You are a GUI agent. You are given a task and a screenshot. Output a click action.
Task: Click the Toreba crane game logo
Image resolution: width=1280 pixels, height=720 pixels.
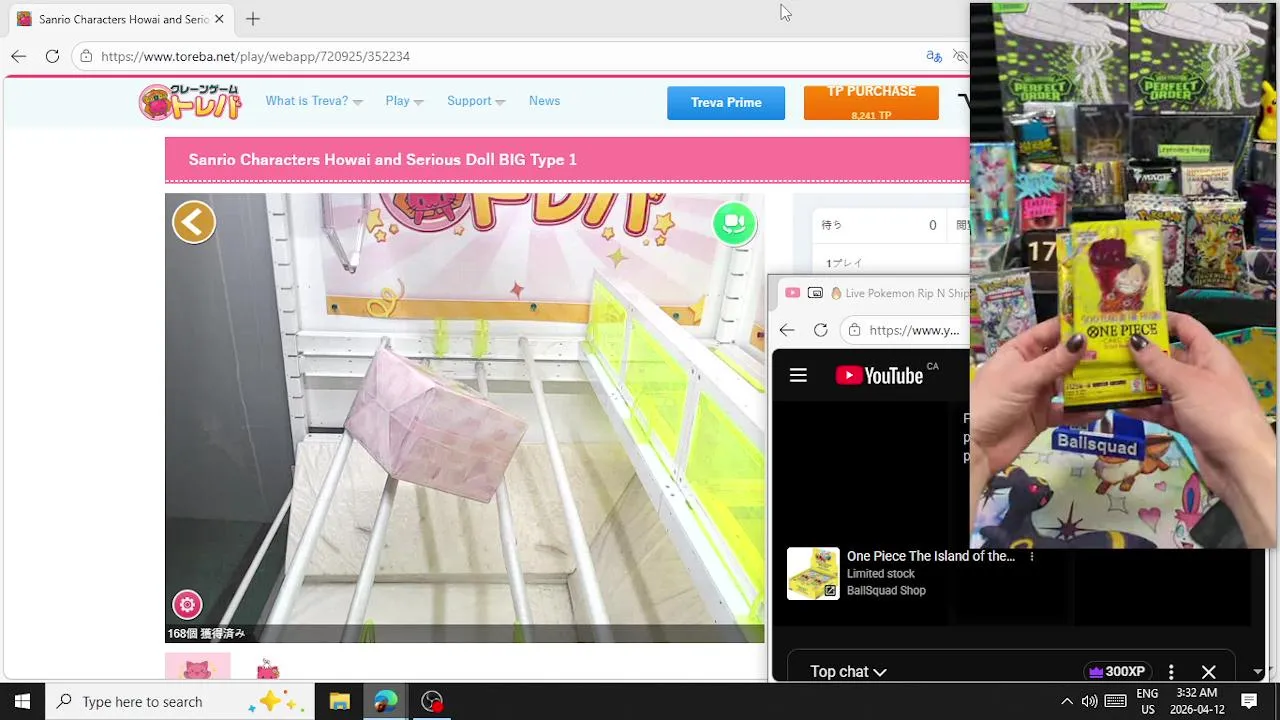(x=190, y=102)
